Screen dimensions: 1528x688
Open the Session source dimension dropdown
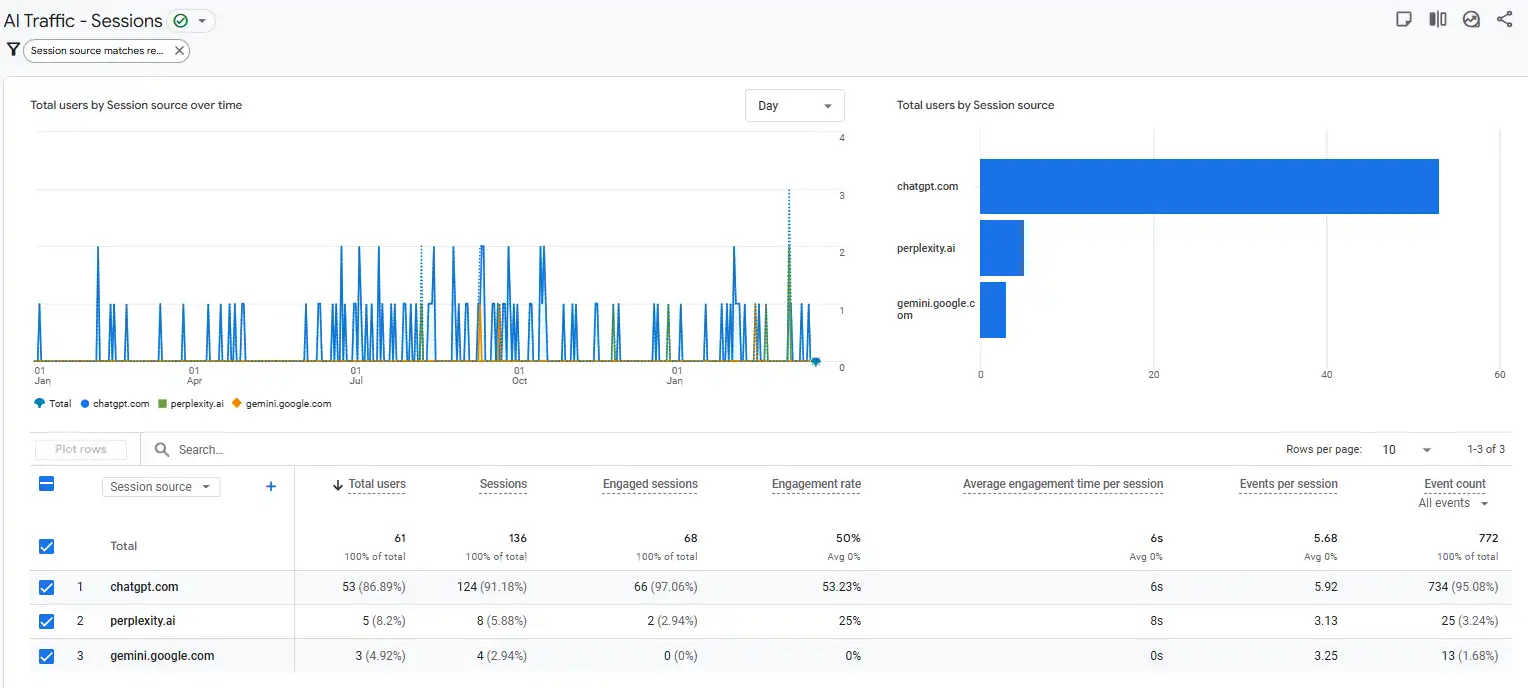tap(161, 487)
